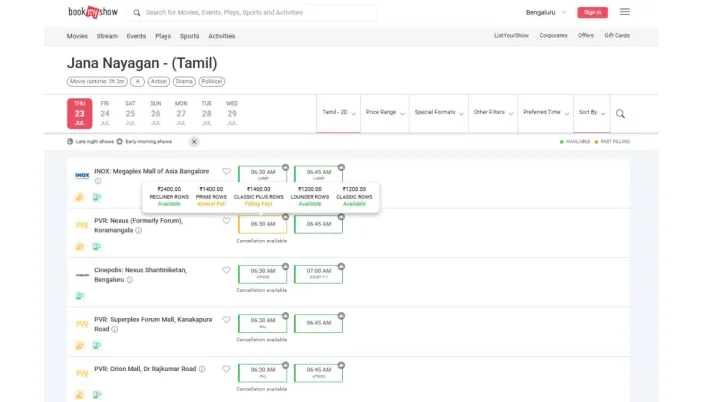Screen dimensions: 715x402
Task: Open the Offers link
Action: coord(586,36)
